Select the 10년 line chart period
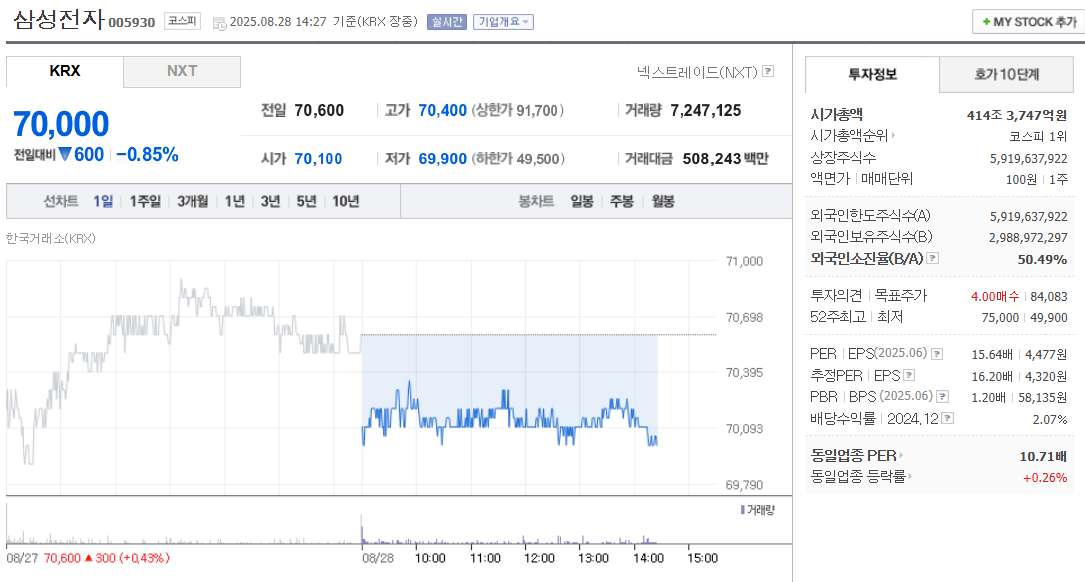1085x582 pixels. tap(345, 201)
